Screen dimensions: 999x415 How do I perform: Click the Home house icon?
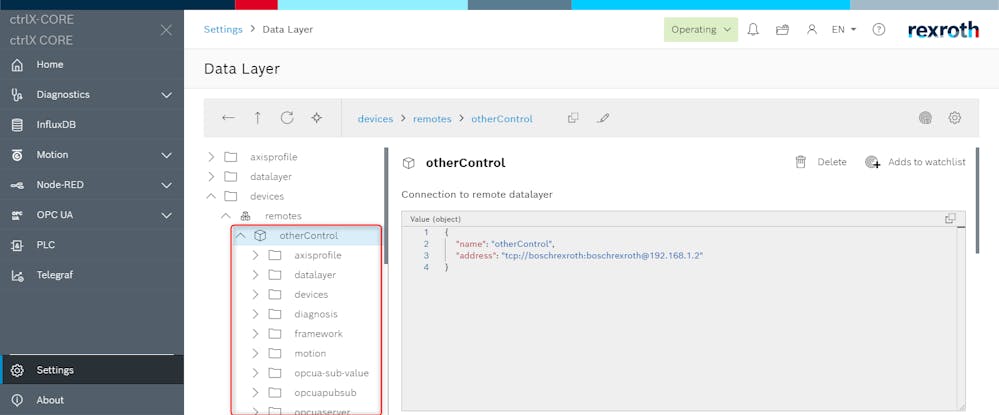pyautogui.click(x=17, y=65)
